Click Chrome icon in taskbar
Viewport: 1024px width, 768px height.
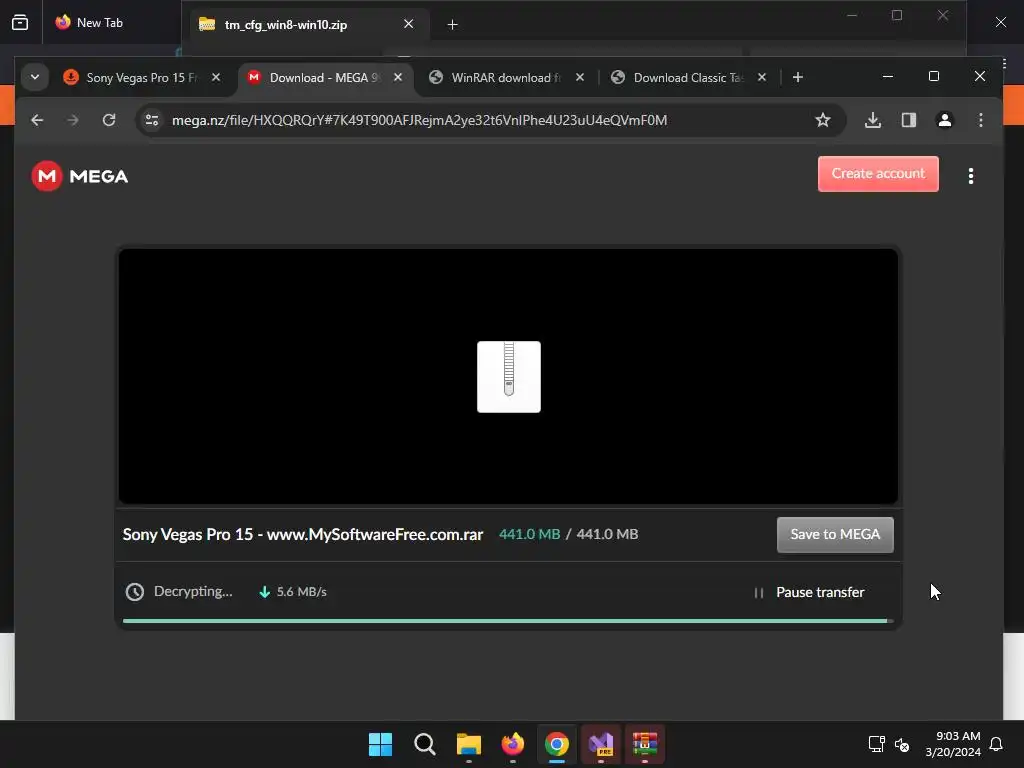tap(556, 744)
